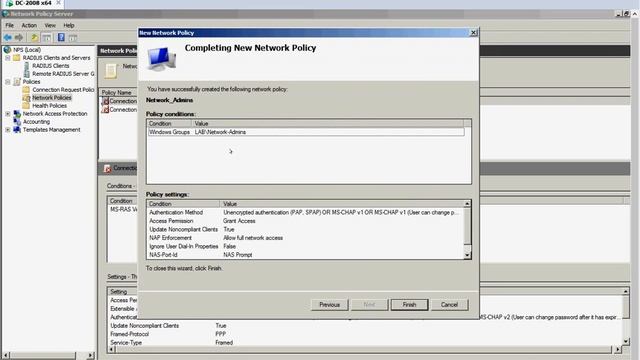Click console tree horizontal scrollbar right arrow
Viewport: 640px width, 360px height.
(91, 356)
